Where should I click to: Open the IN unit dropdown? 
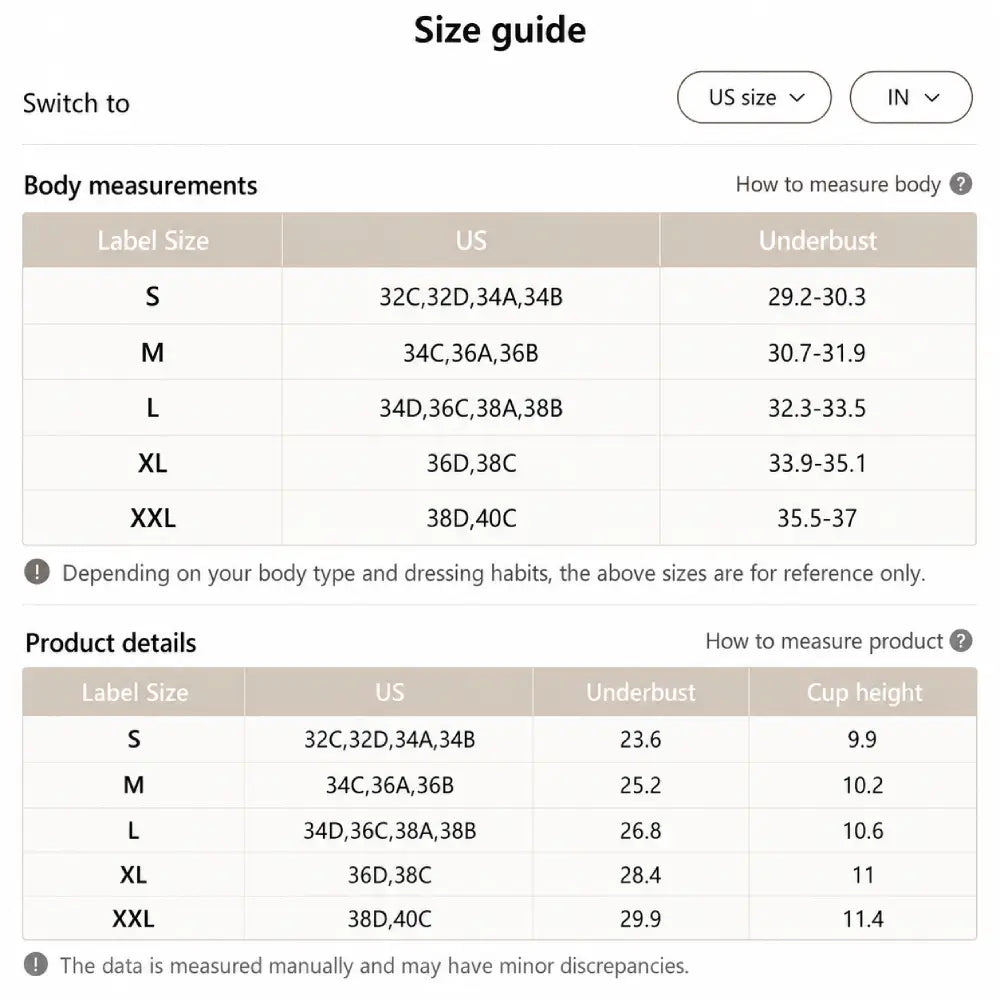[911, 98]
